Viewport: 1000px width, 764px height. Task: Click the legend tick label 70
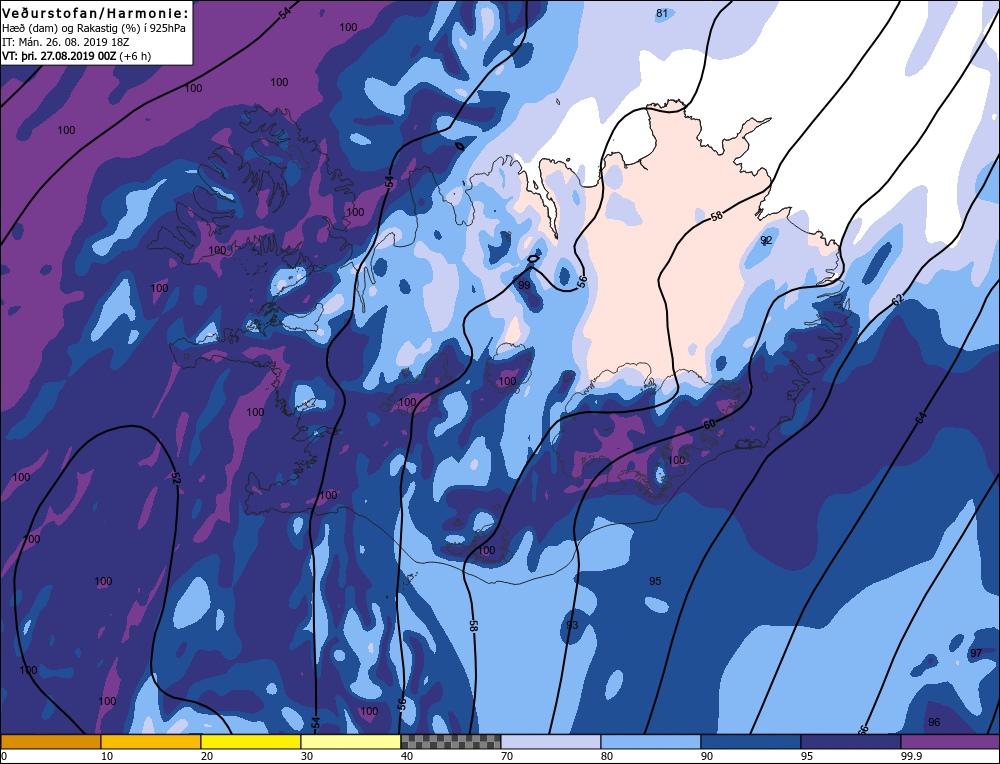coord(507,756)
